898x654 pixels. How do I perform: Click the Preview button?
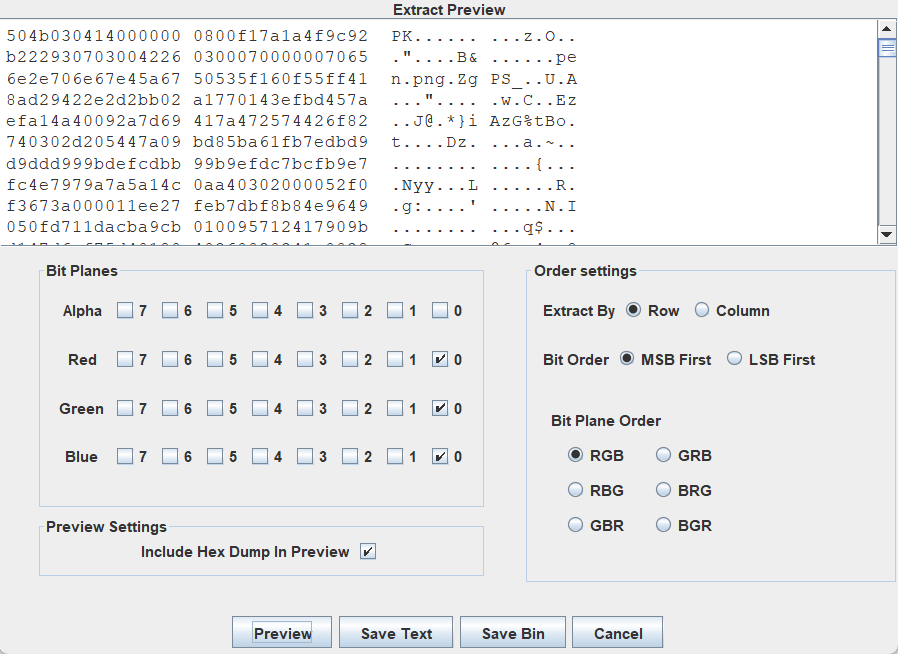282,633
